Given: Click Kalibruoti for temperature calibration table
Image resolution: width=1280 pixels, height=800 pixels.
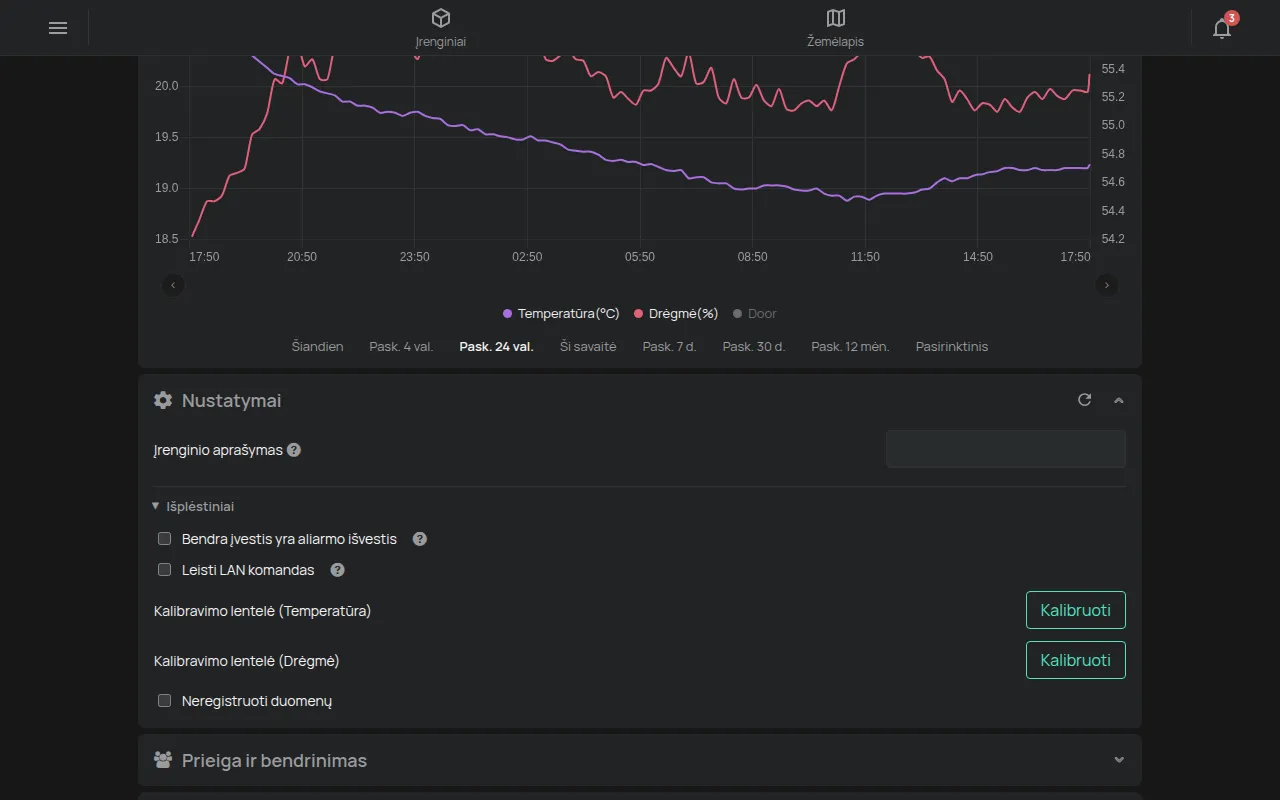Looking at the screenshot, I should (1076, 610).
